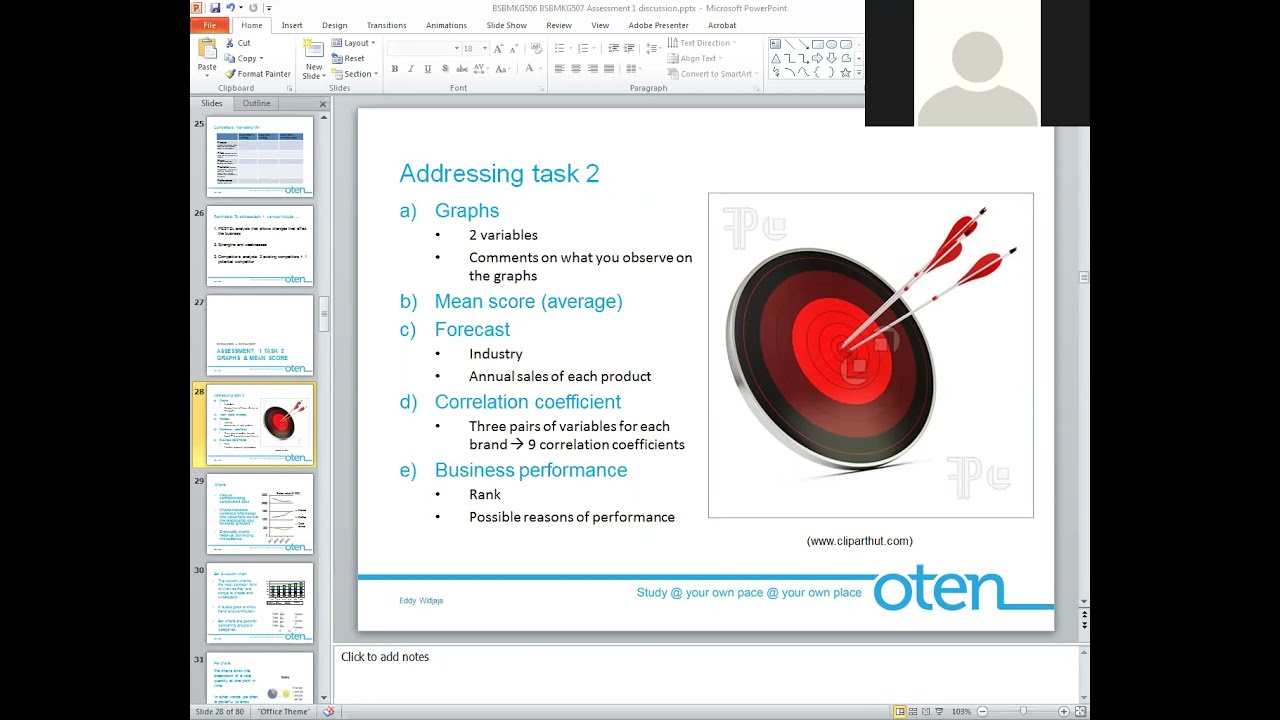Toggle Strikethrough formatting

coord(462,69)
